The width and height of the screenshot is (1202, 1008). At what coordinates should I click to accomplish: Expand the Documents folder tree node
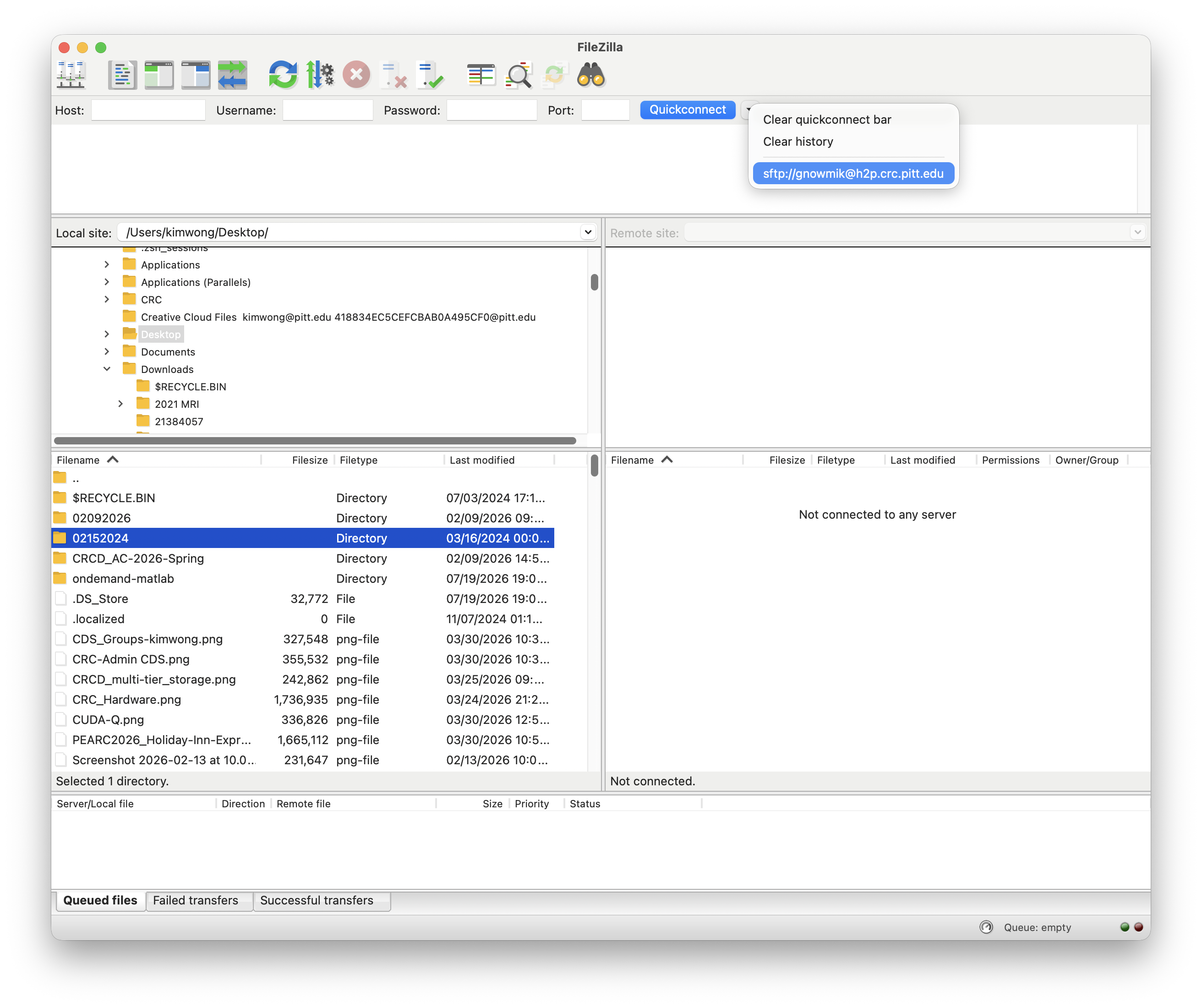click(107, 351)
